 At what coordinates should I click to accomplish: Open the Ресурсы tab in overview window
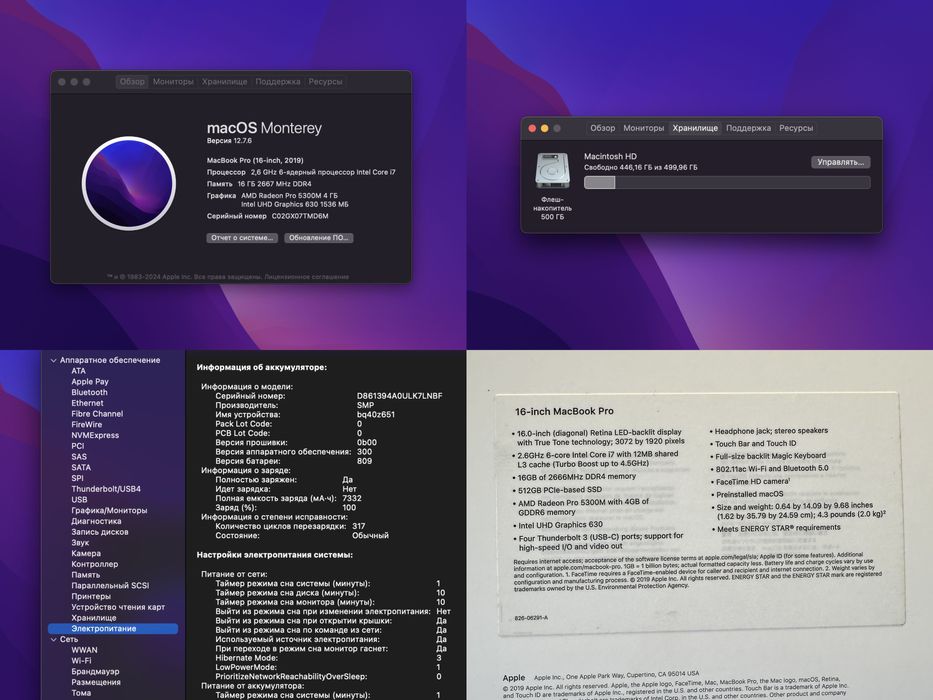point(325,82)
